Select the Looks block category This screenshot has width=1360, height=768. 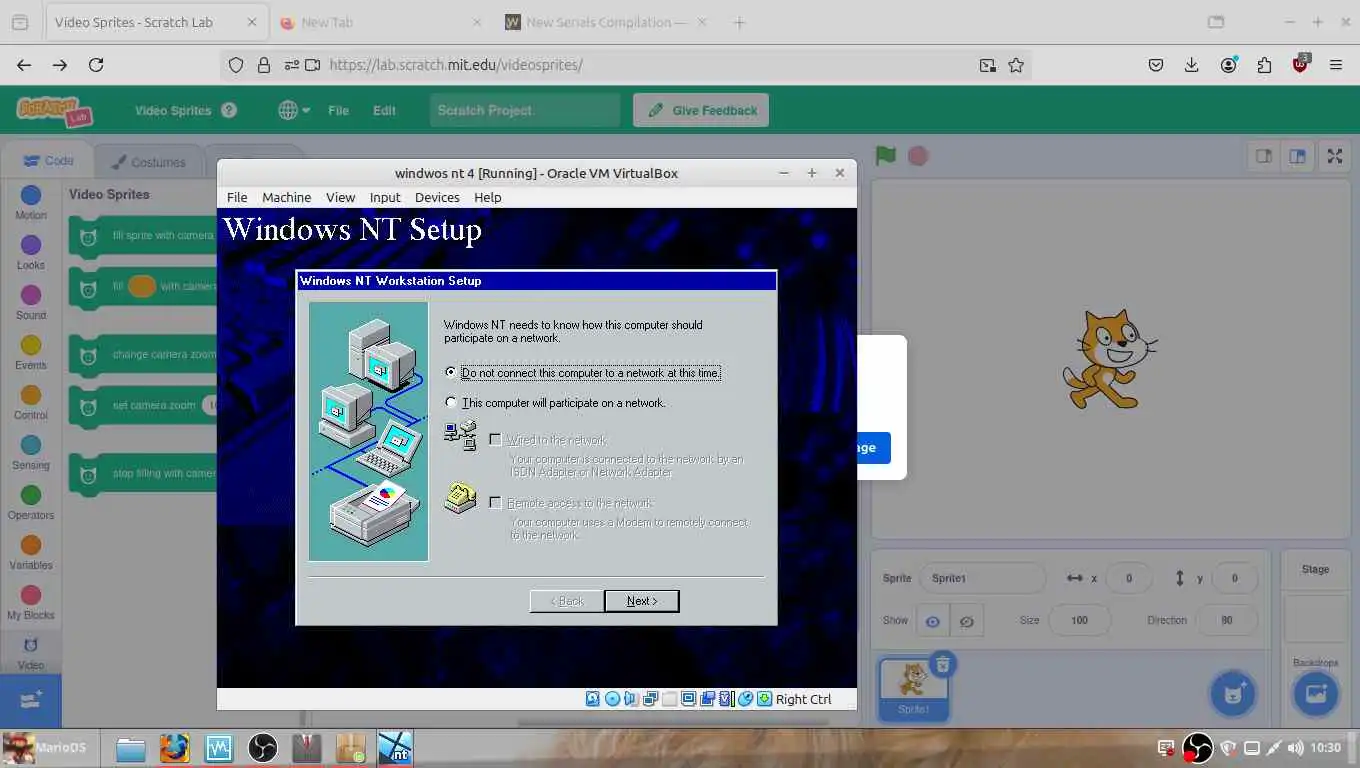click(x=31, y=253)
